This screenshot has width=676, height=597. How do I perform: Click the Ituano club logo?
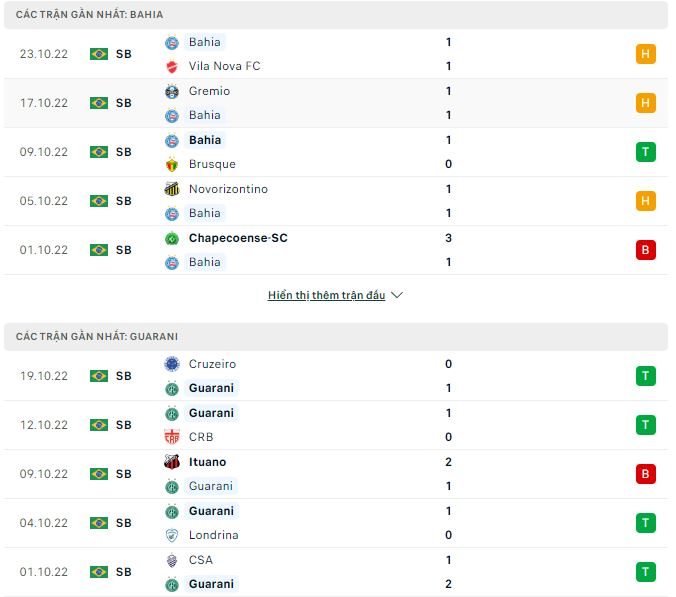(171, 462)
